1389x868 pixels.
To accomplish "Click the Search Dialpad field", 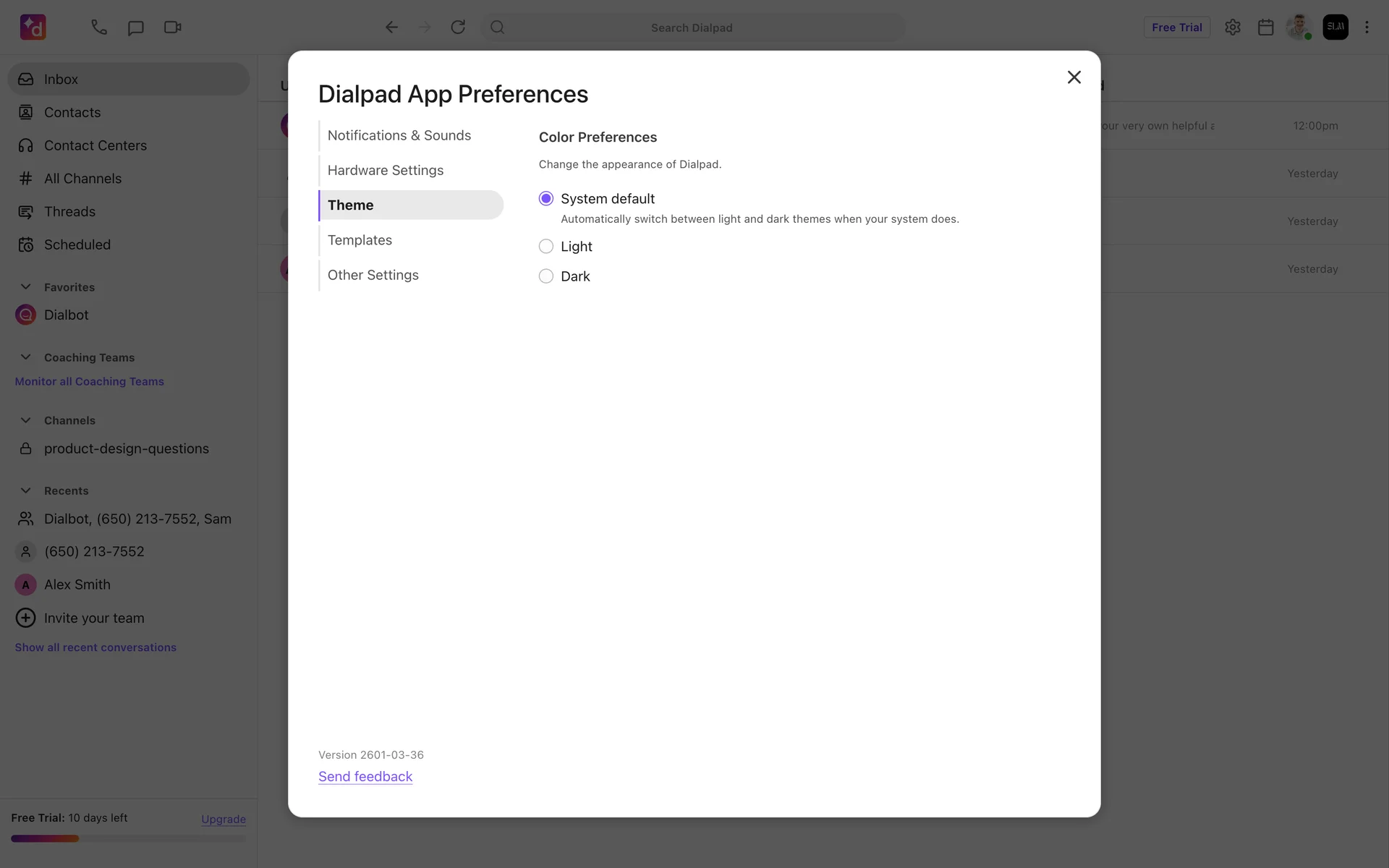I will point(692,27).
